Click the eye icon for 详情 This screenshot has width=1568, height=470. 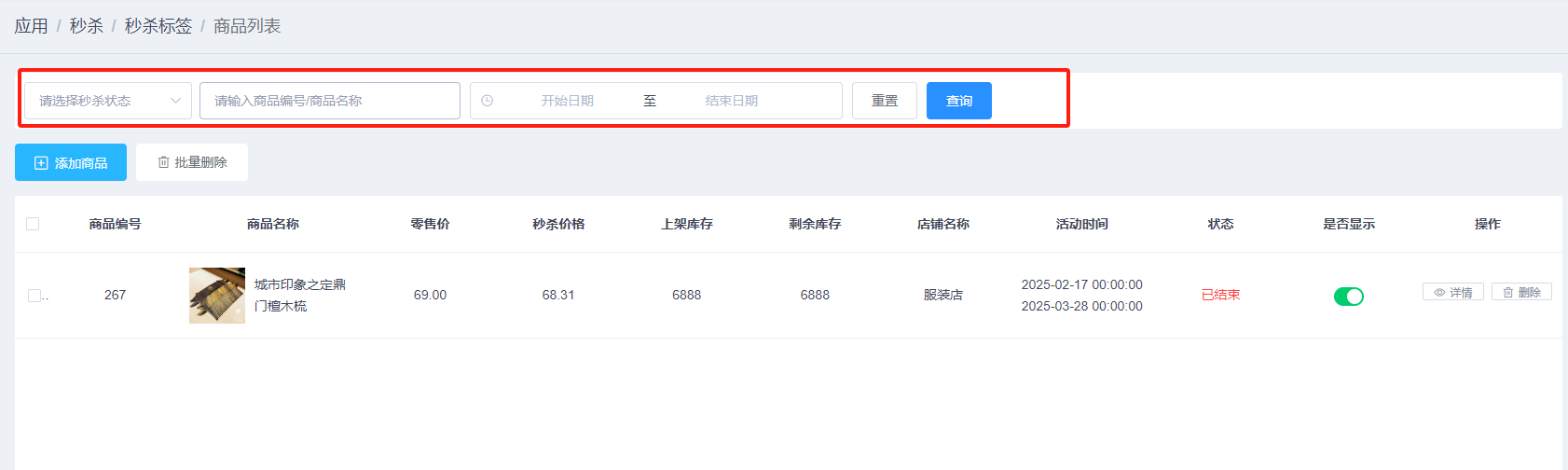pos(1439,293)
